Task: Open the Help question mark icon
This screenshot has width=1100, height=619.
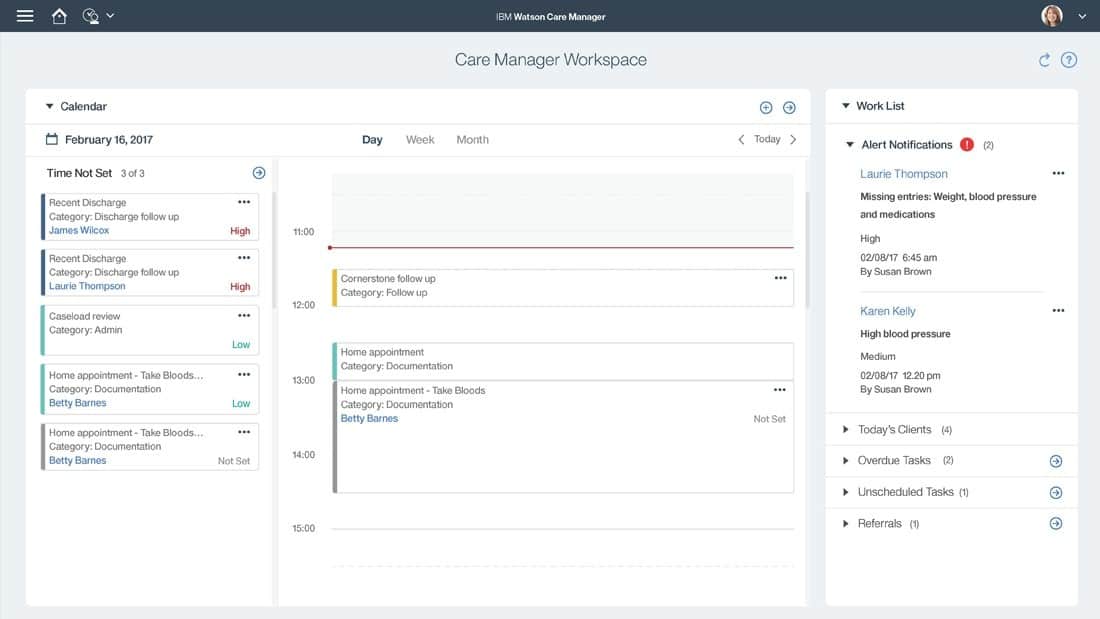Action: click(x=1068, y=60)
